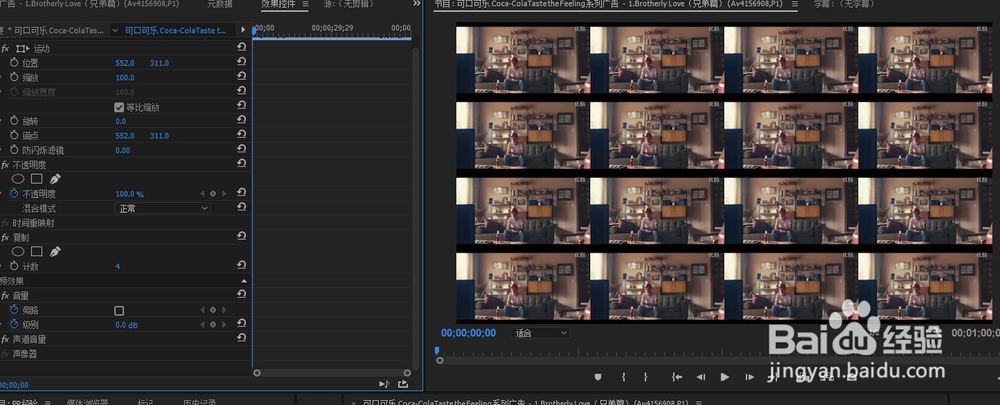The width and height of the screenshot is (1000, 405).
Task: Select pen mask tool under 复制 effect
Action: [55, 251]
